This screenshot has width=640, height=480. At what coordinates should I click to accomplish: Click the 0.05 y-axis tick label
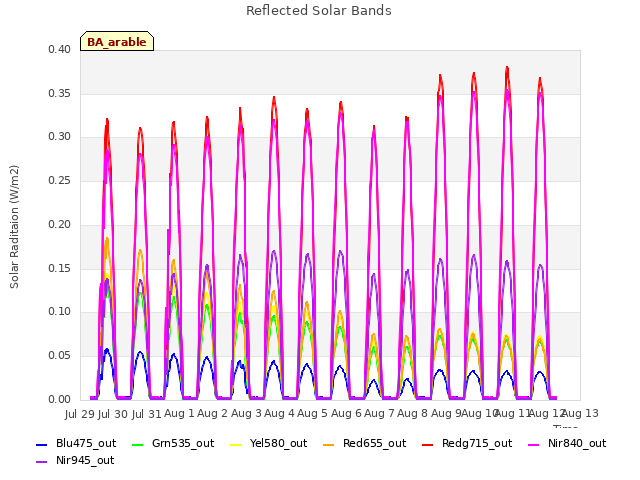click(59, 356)
